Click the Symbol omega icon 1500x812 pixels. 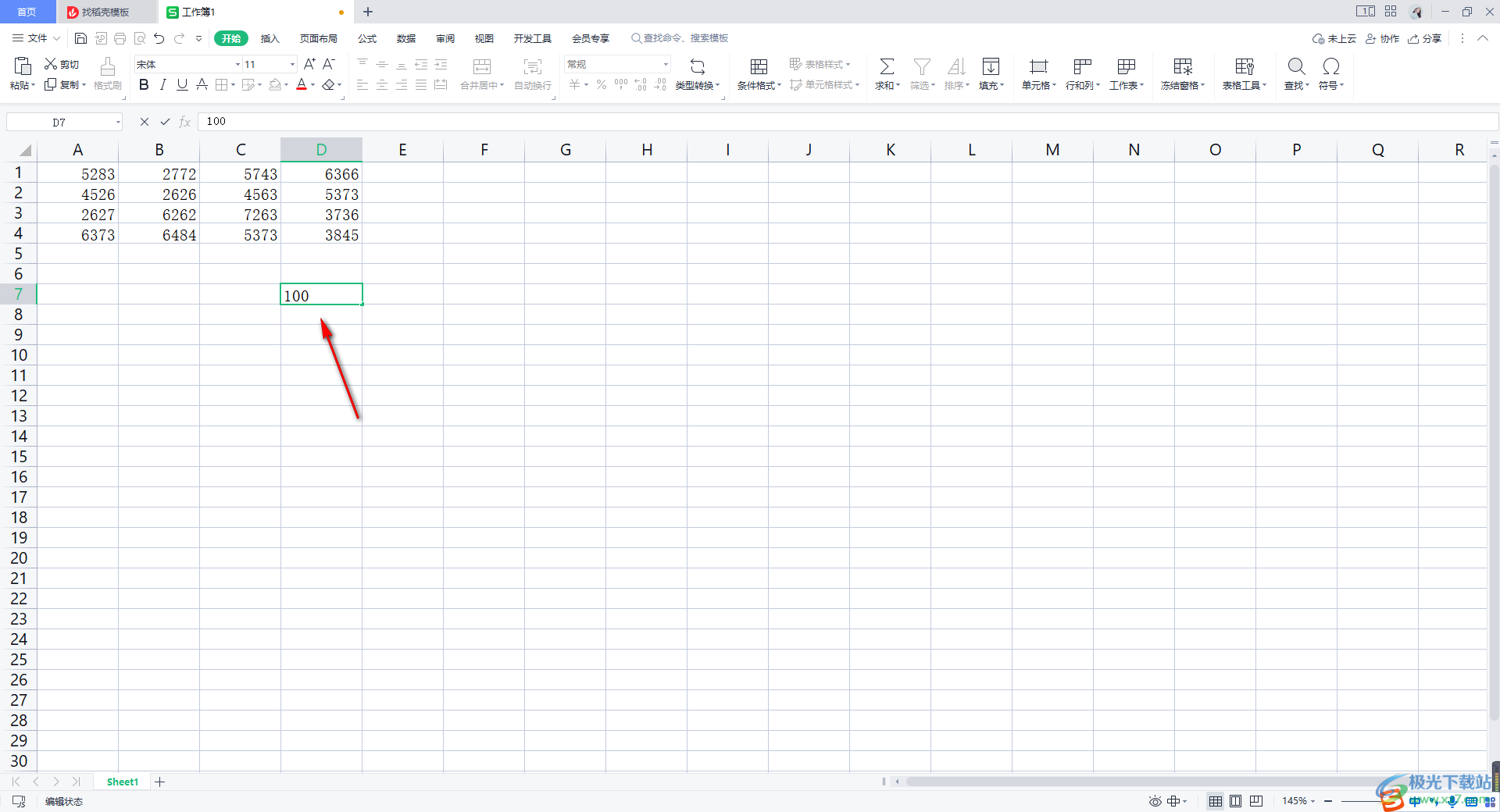[1331, 66]
